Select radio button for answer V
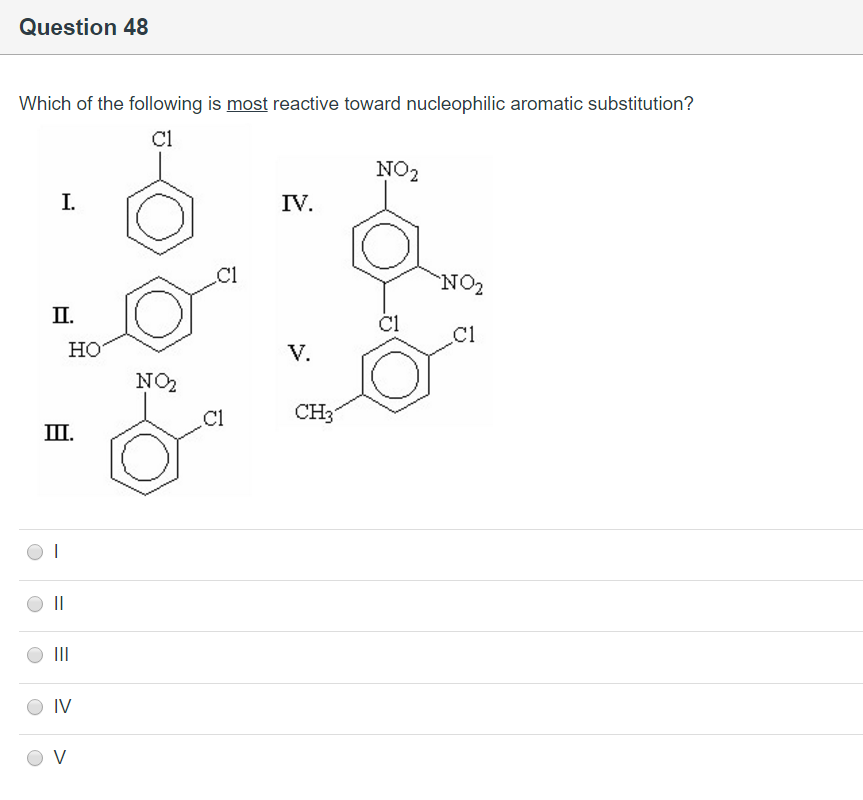Viewport: 863px width, 800px height. click(33, 757)
